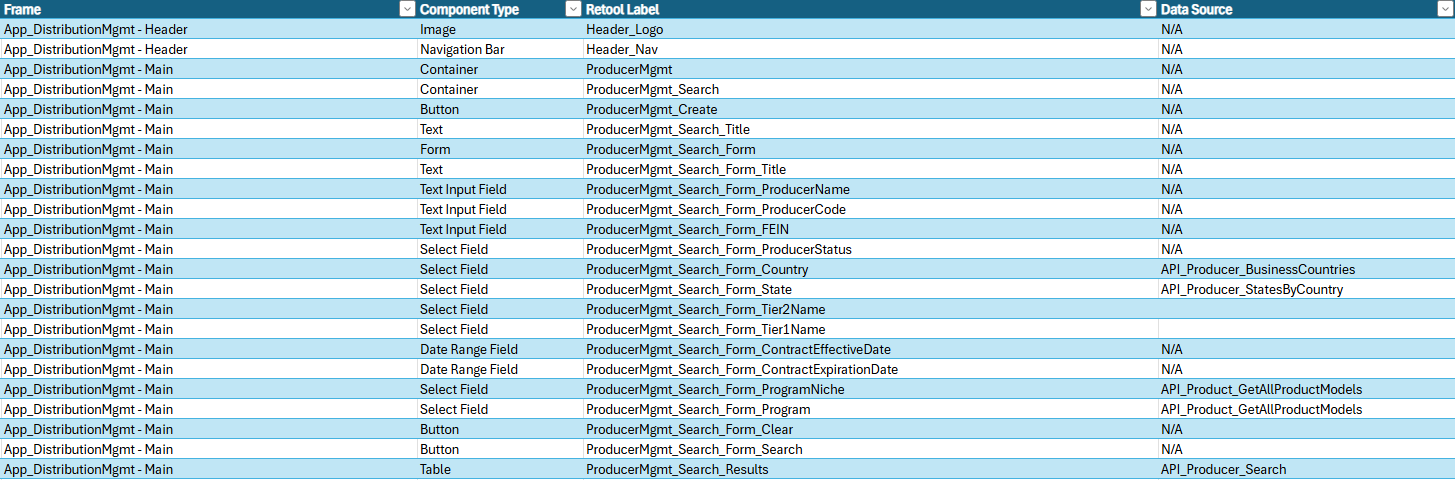1455x480 pixels.
Task: Select the Header_Nav label cell
Action: (870, 49)
